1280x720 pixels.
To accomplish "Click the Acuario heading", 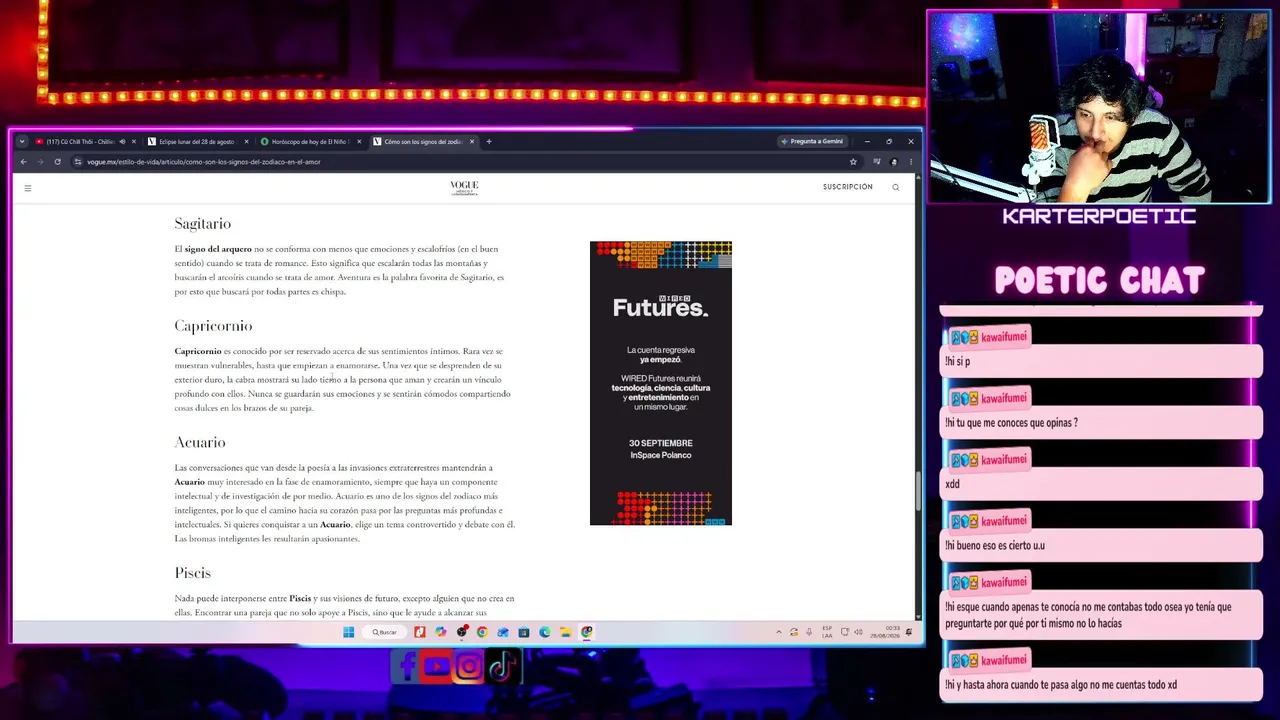I will pyautogui.click(x=200, y=442).
